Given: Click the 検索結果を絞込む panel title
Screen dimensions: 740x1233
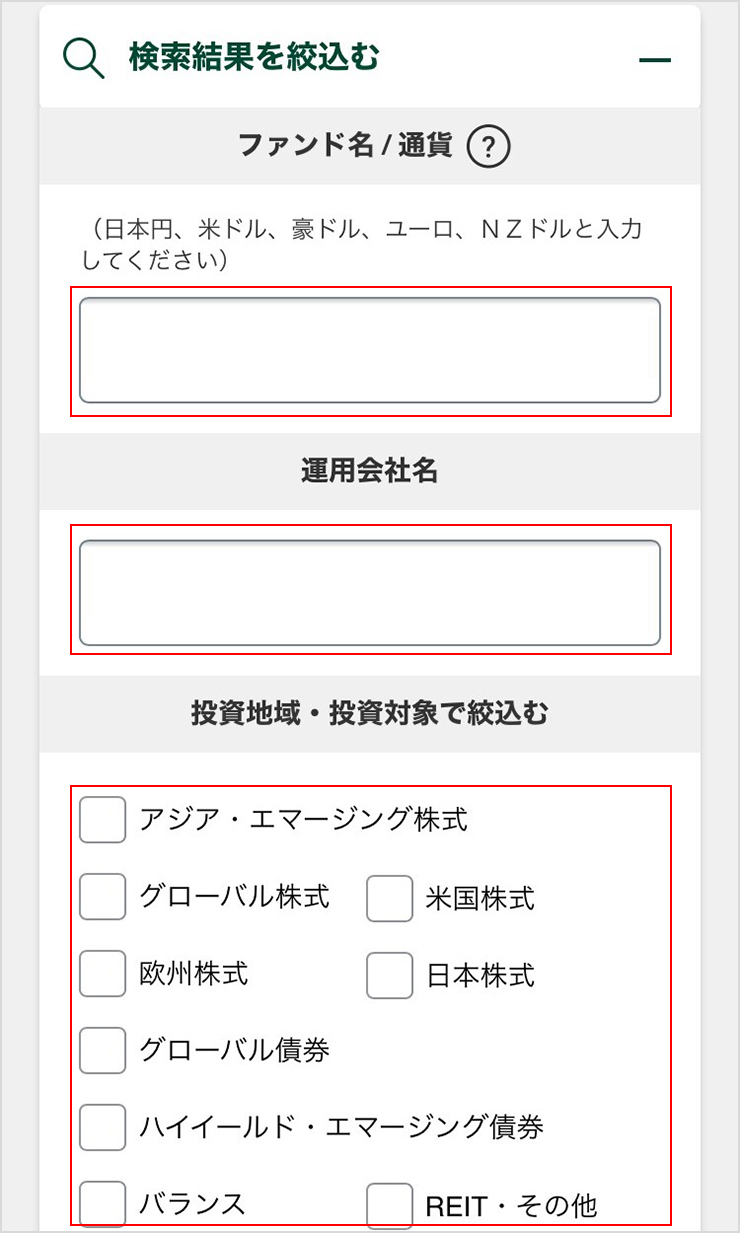Looking at the screenshot, I should [254, 58].
